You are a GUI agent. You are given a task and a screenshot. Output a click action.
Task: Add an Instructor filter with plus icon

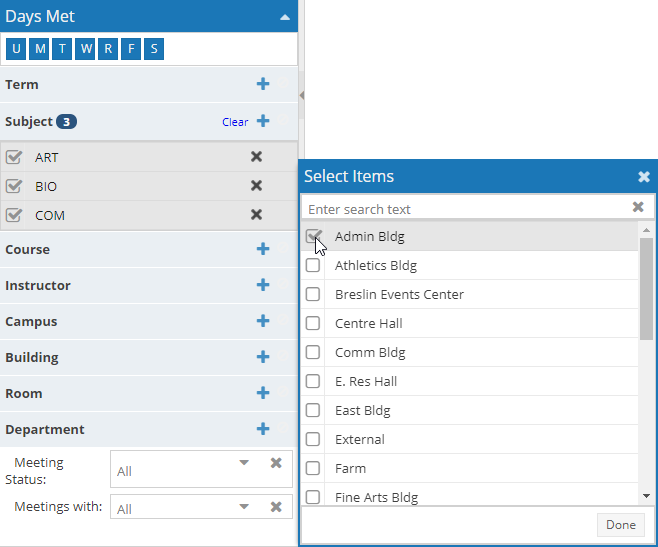[x=263, y=285]
